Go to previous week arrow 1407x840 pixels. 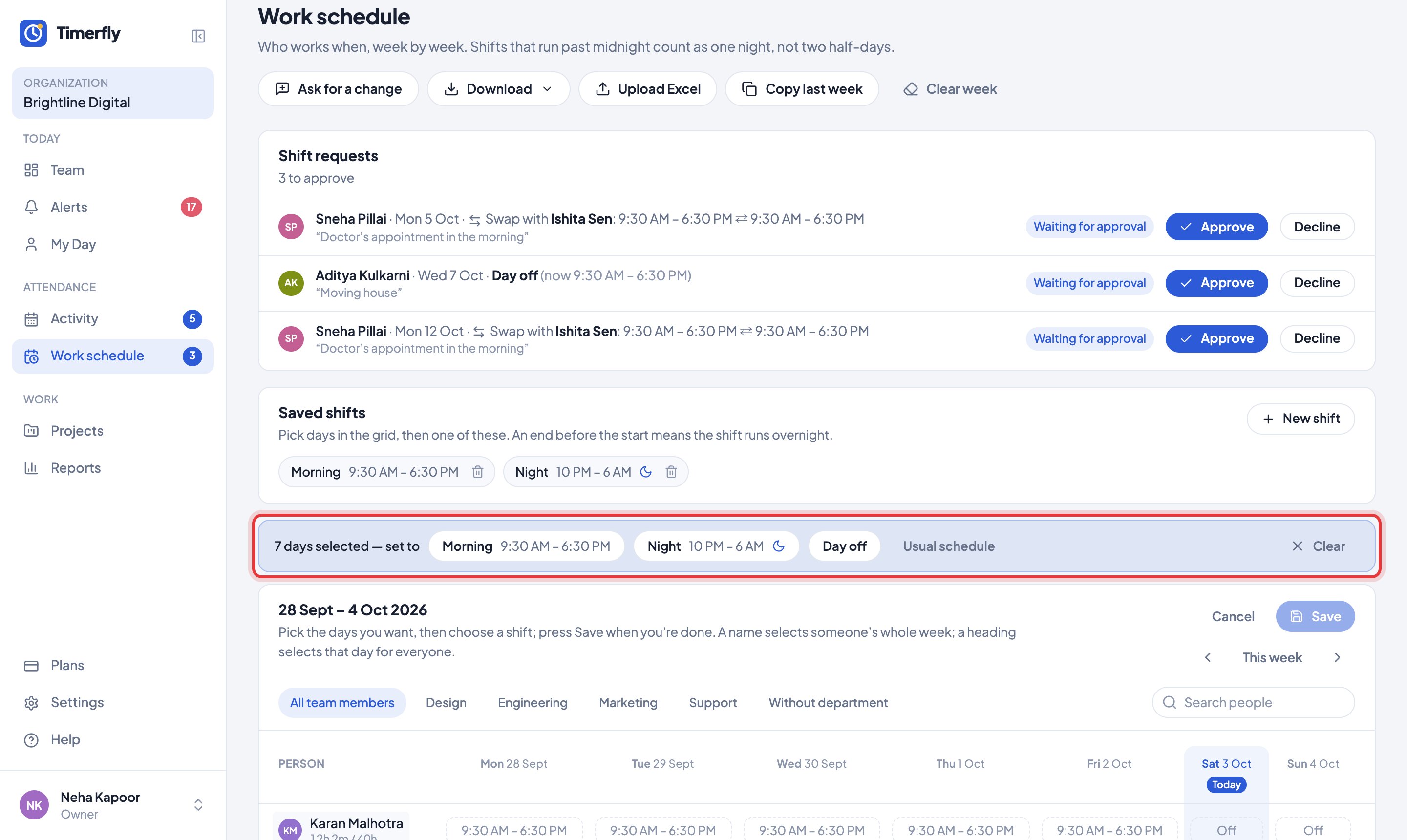[x=1208, y=657]
